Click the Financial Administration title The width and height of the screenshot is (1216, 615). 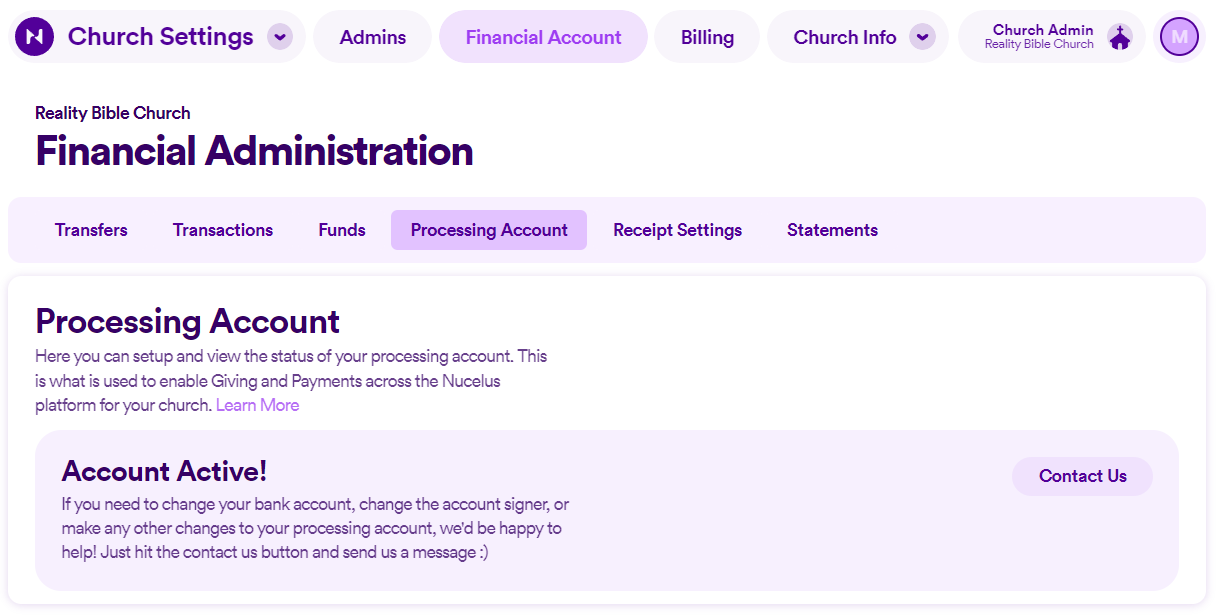[x=254, y=151]
